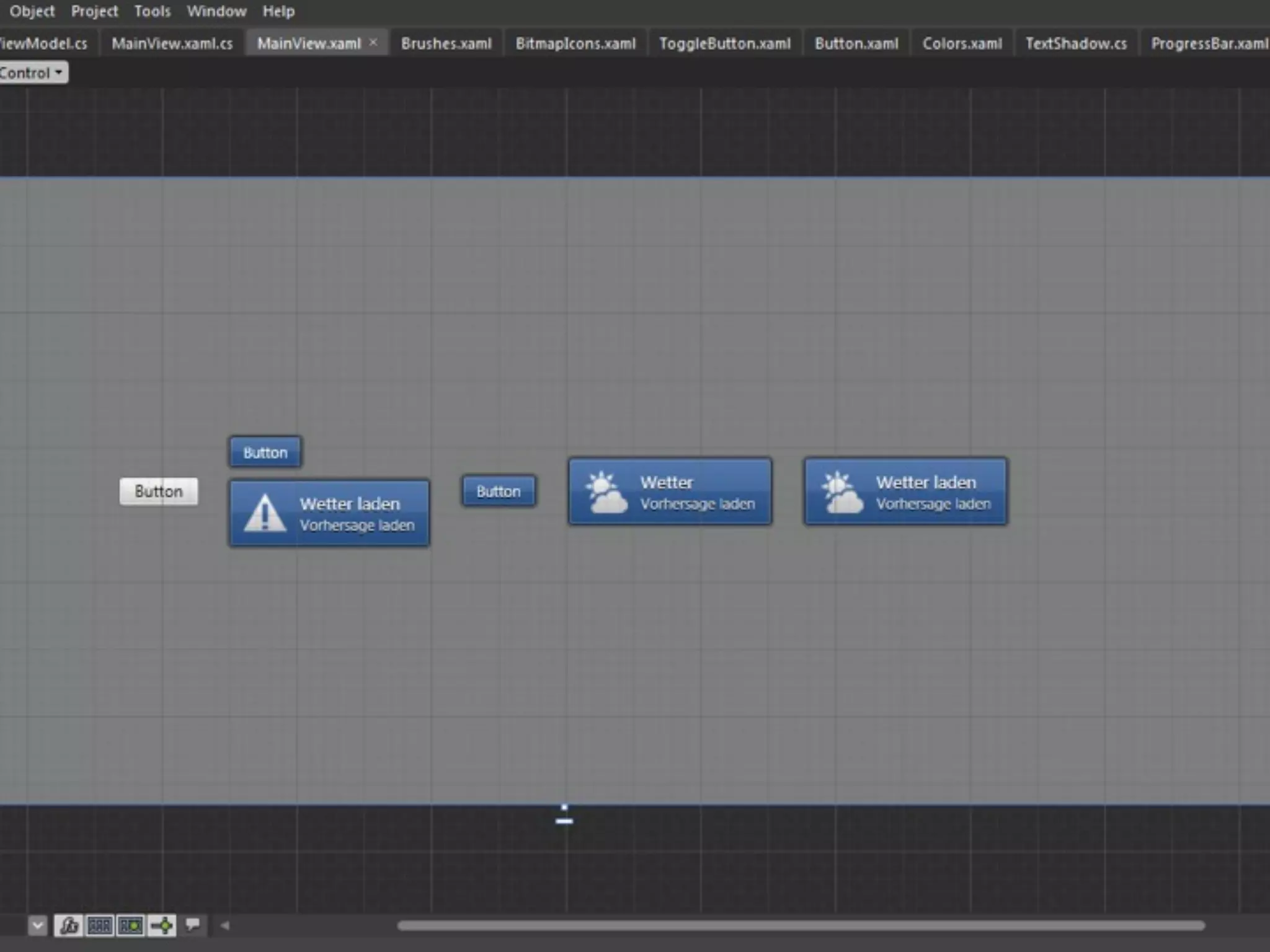Click warning triangle icon on blue button
The image size is (1270, 952).
pos(265,513)
